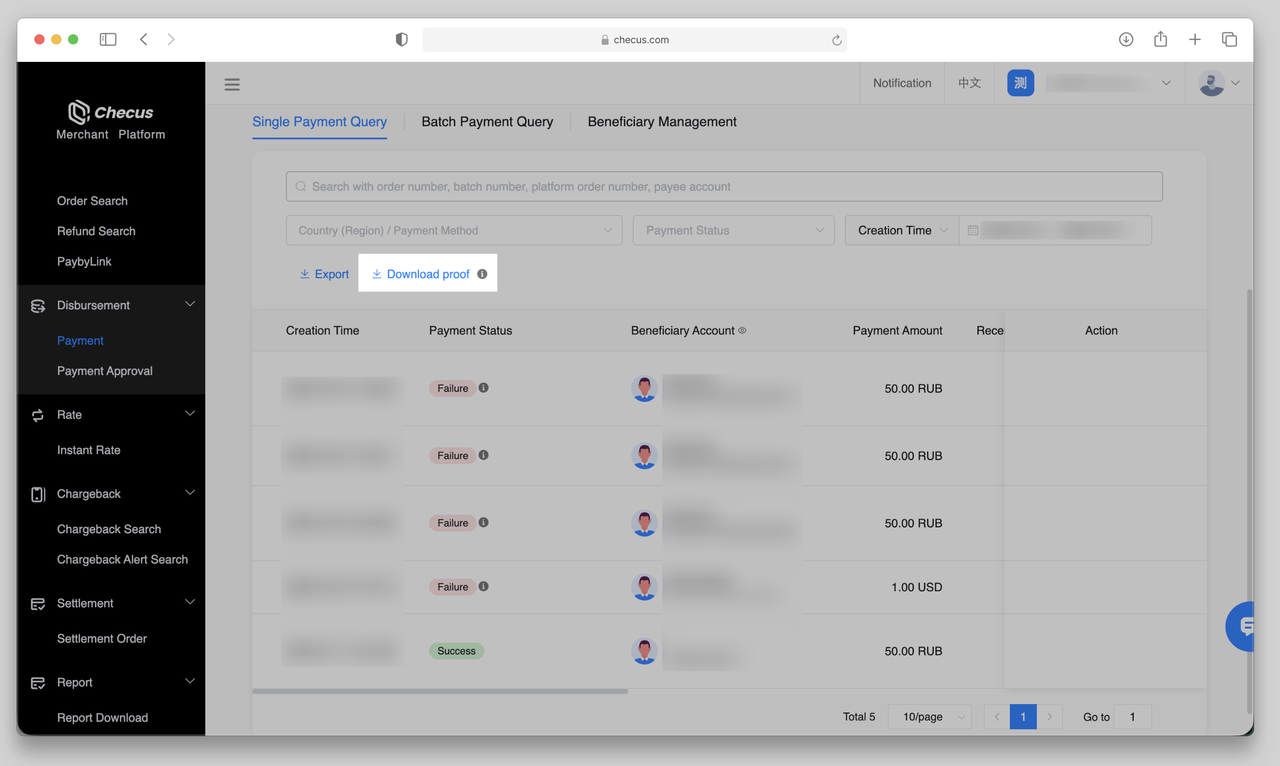
Task: Open the Beneficiary Management tab
Action: 662,122
